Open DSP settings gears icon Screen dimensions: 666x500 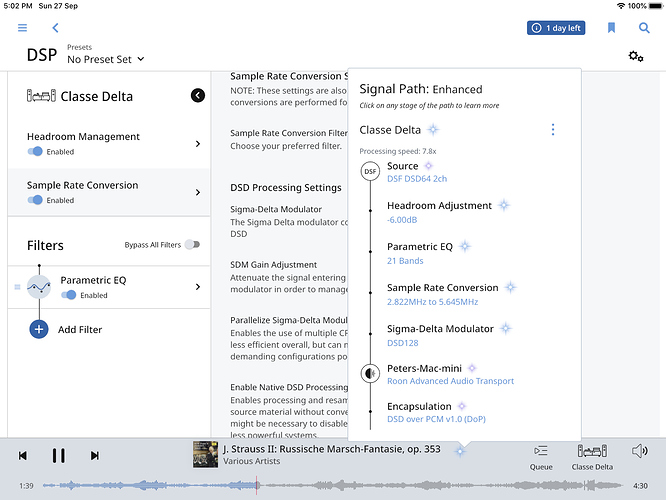(636, 56)
